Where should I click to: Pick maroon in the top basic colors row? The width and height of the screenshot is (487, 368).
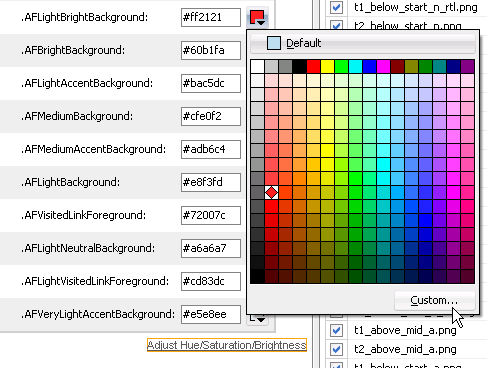(x=397, y=67)
